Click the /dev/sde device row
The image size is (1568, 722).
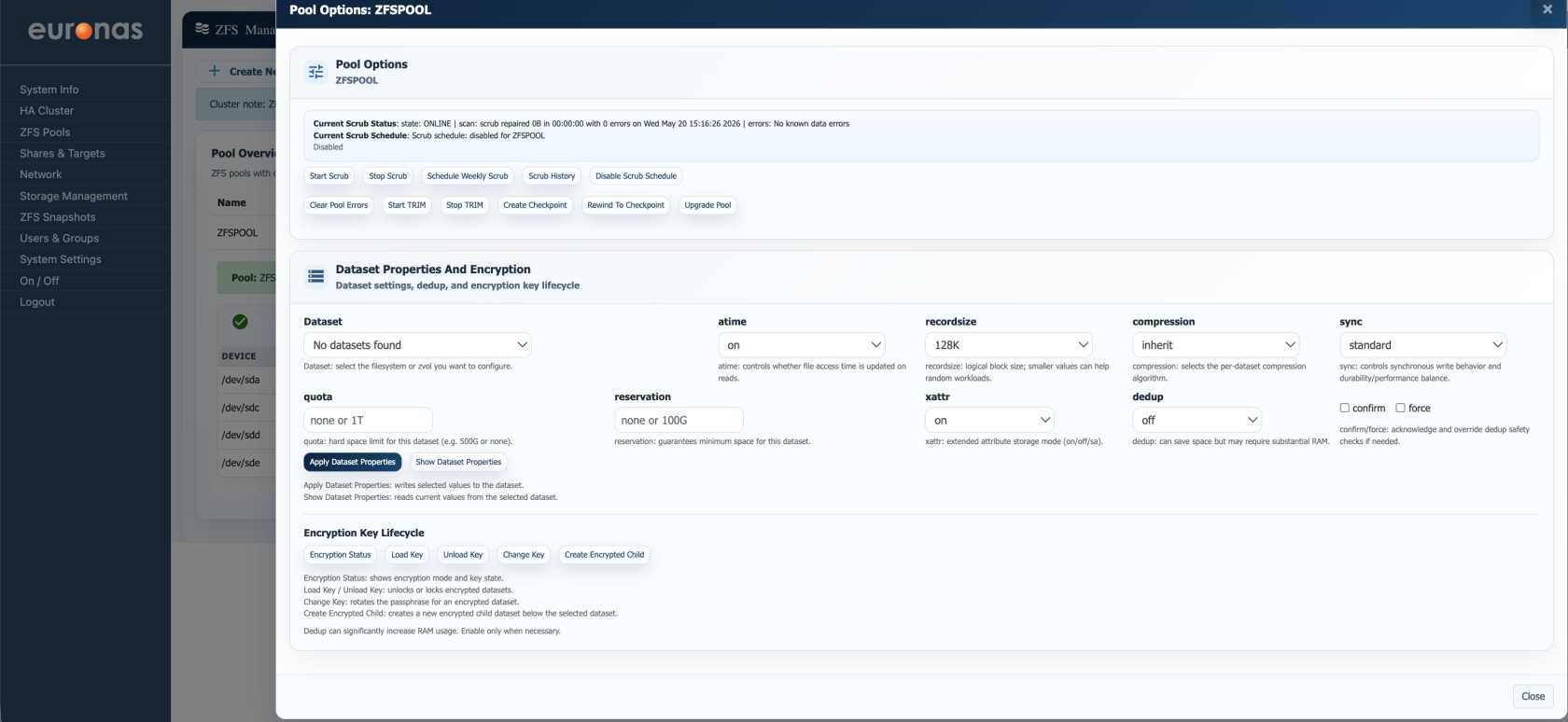tap(246, 463)
